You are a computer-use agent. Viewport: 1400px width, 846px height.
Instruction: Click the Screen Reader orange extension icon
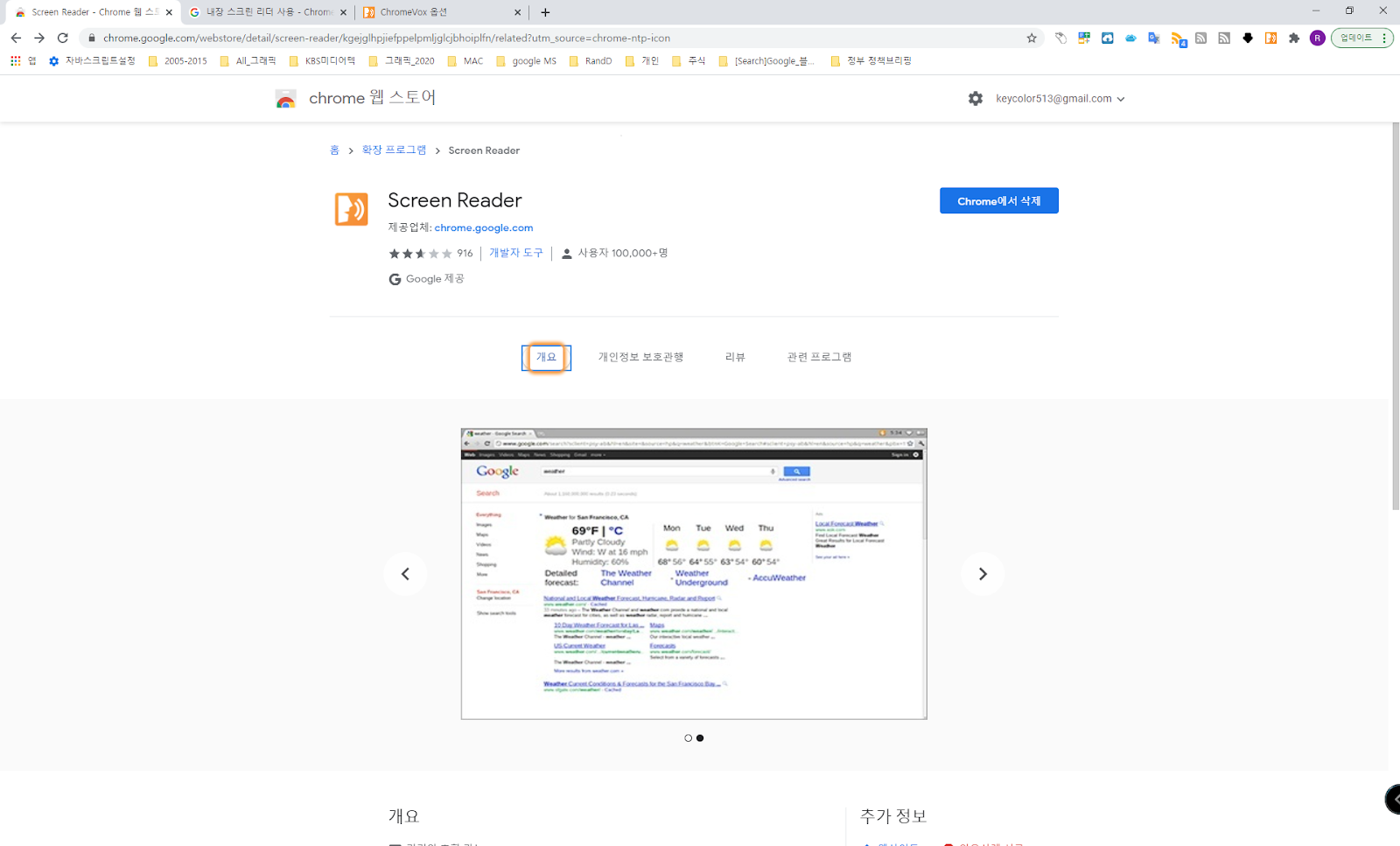pyautogui.click(x=352, y=209)
